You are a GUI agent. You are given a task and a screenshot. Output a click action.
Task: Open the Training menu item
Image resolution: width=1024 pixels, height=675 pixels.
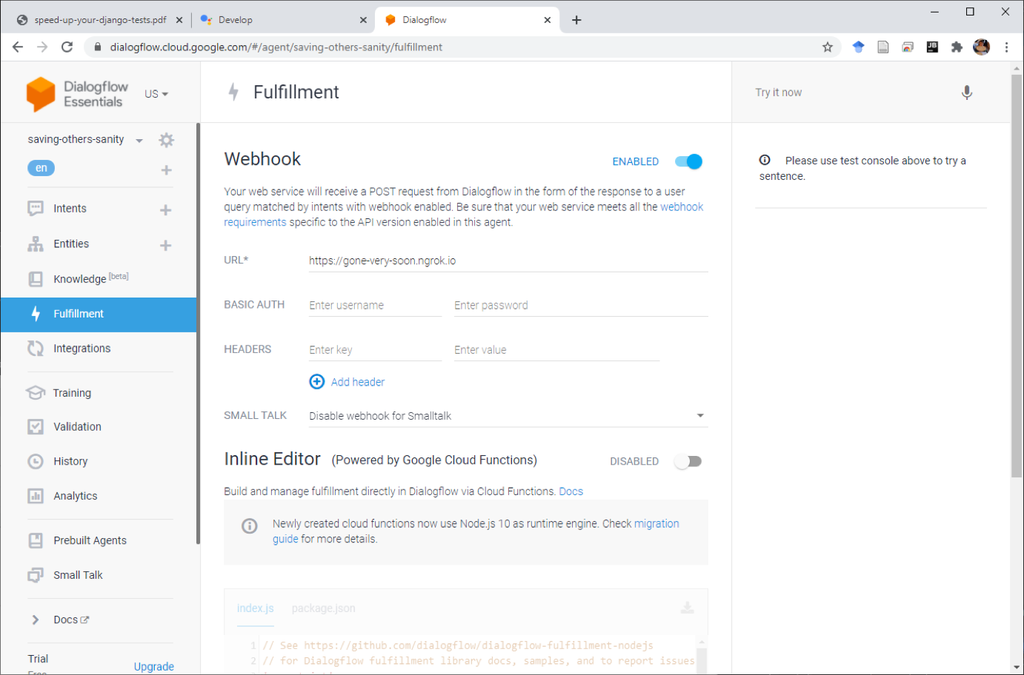tap(72, 393)
